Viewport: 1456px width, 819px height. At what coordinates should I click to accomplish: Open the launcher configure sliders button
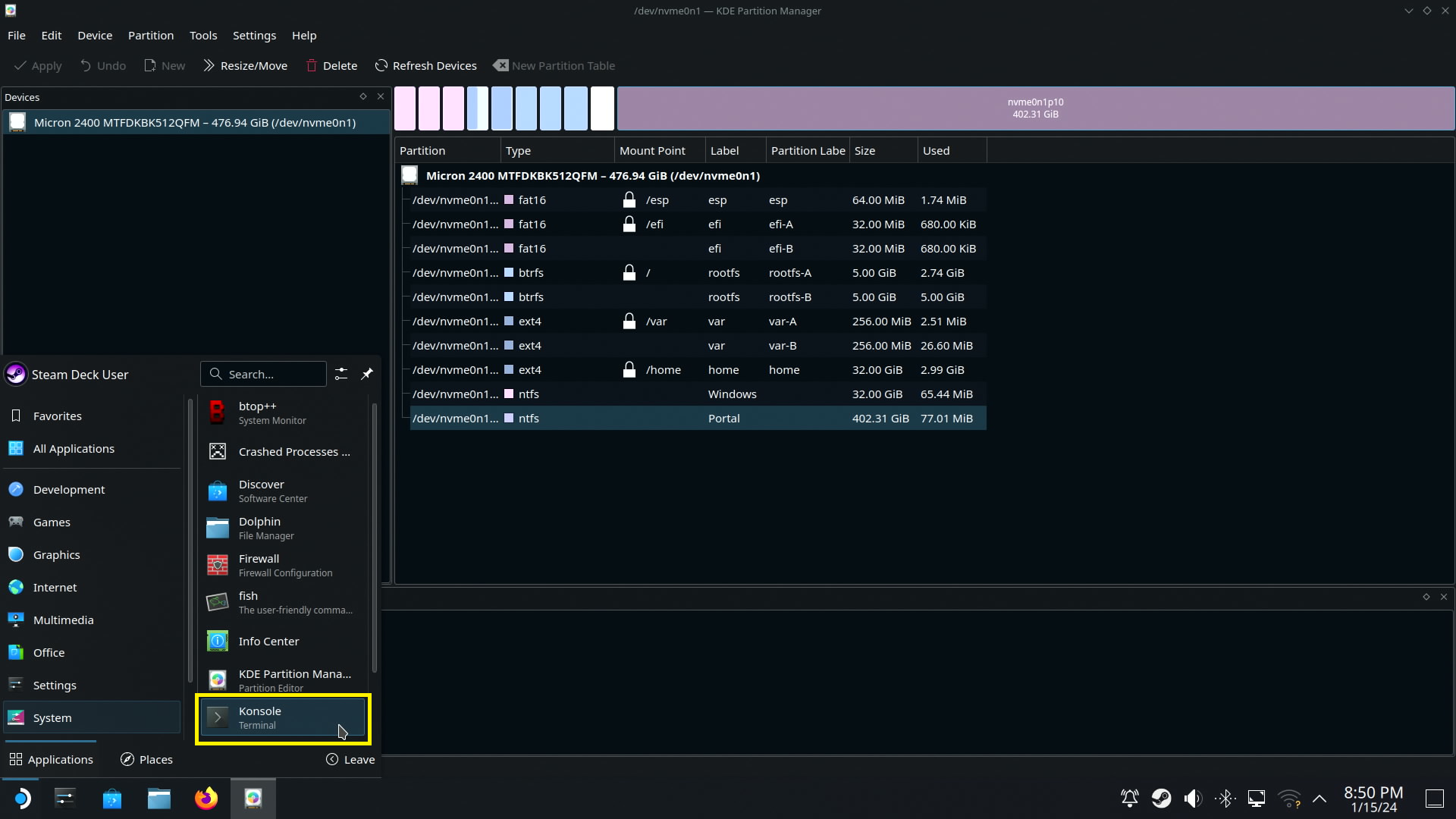[x=341, y=374]
